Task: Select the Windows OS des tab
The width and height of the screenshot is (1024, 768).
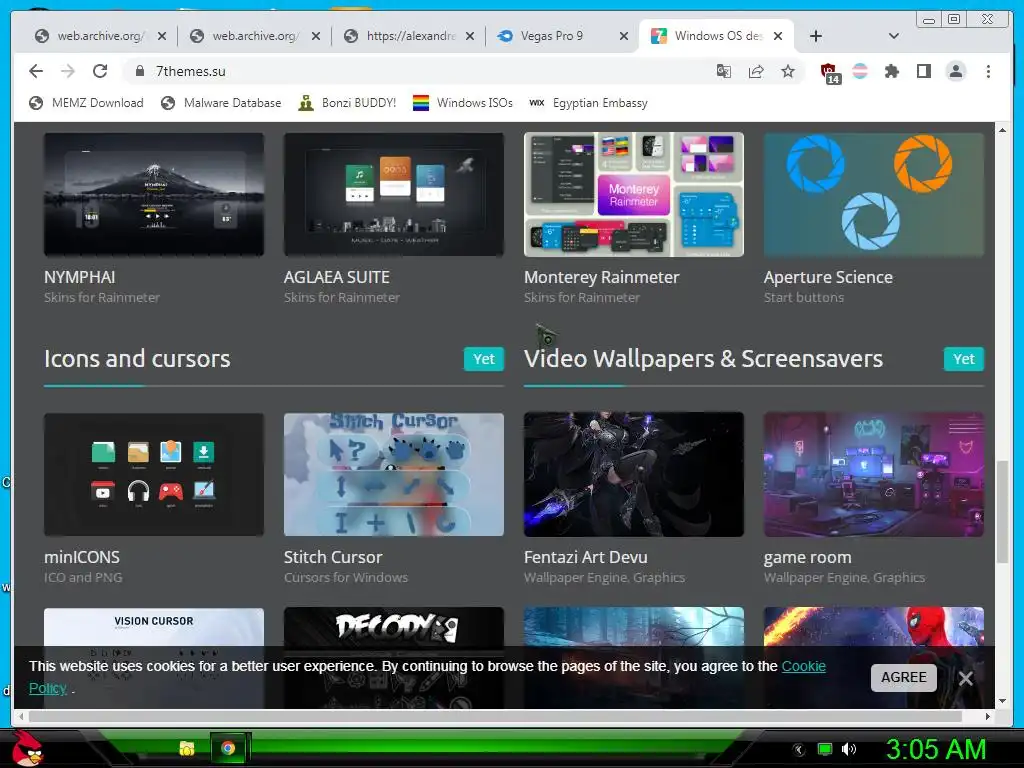Action: (715, 36)
